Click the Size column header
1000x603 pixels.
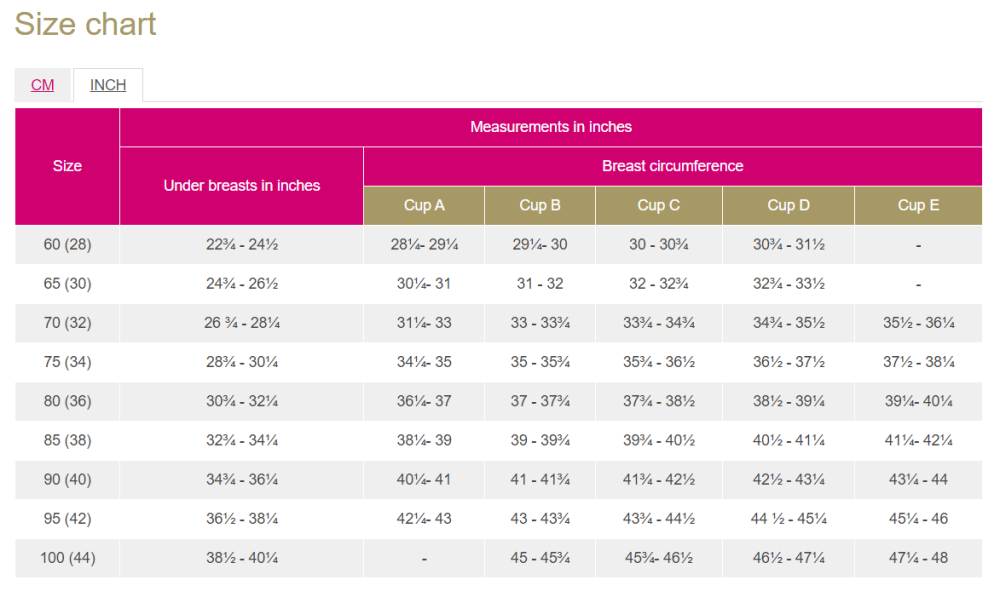[67, 166]
